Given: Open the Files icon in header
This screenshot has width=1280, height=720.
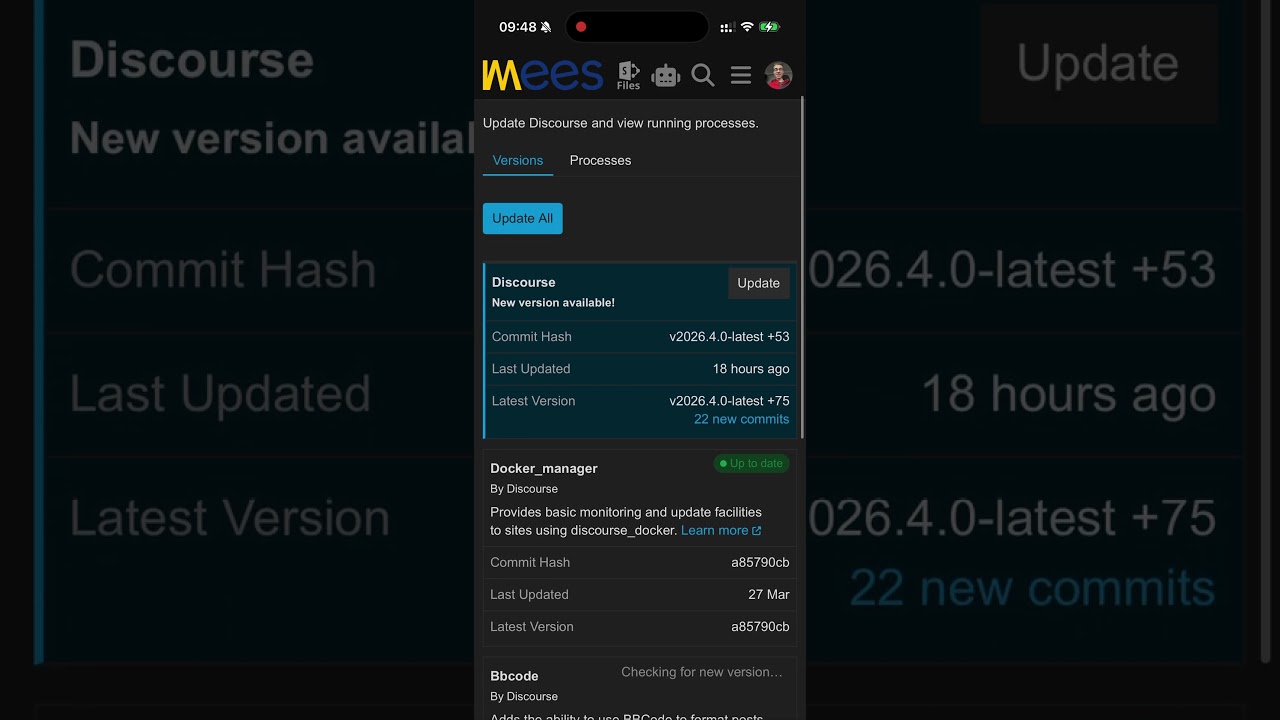Looking at the screenshot, I should [628, 76].
